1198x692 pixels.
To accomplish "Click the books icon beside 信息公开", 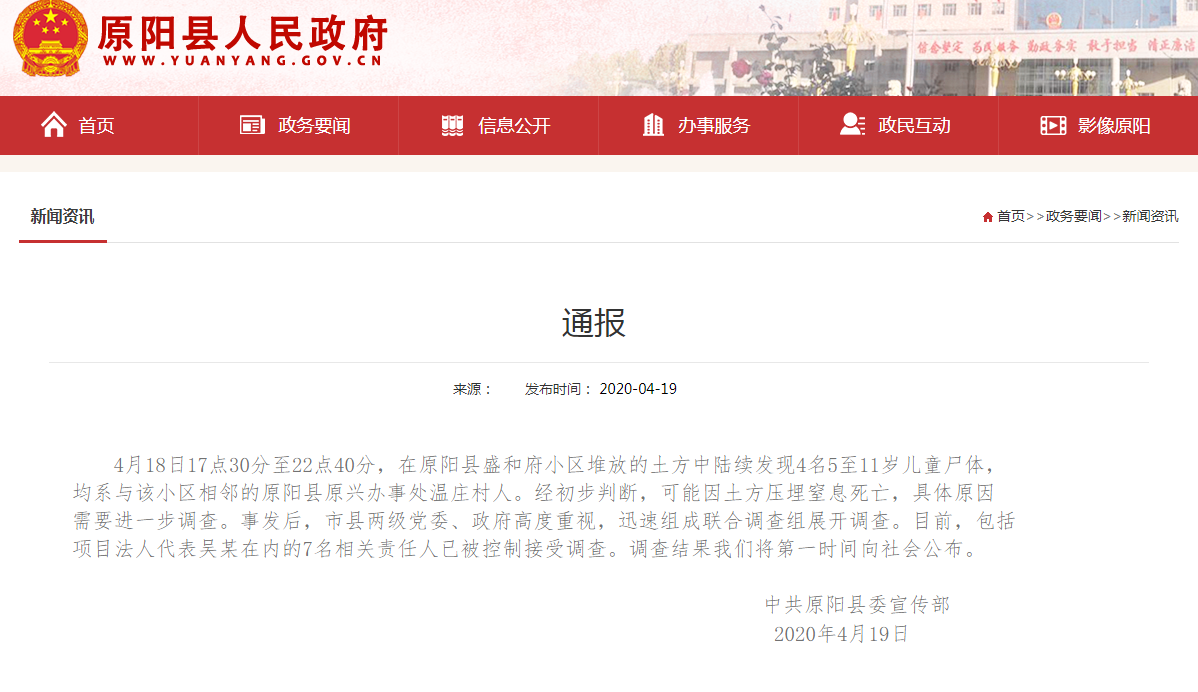I will click(453, 125).
